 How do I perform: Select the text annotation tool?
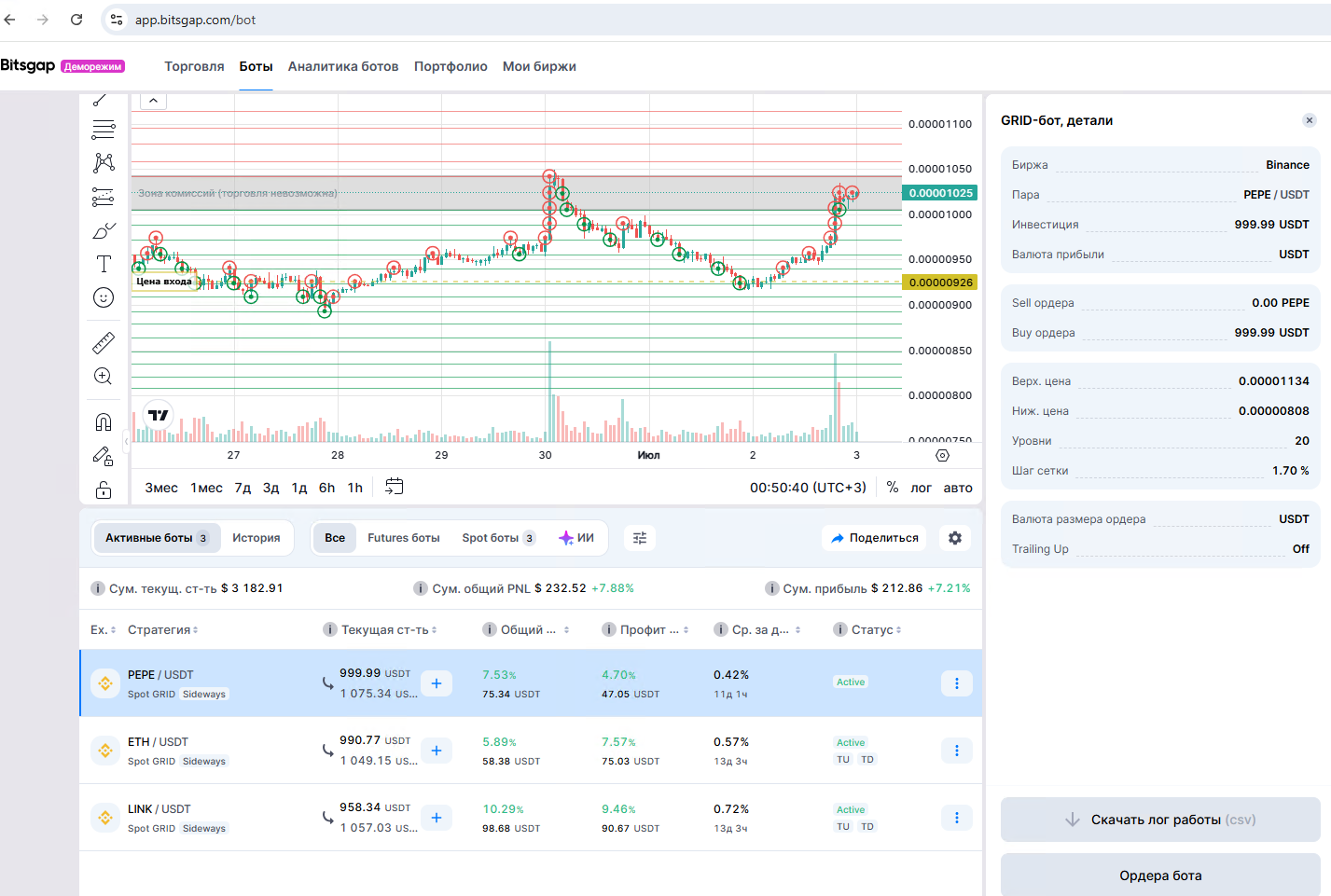click(x=104, y=264)
